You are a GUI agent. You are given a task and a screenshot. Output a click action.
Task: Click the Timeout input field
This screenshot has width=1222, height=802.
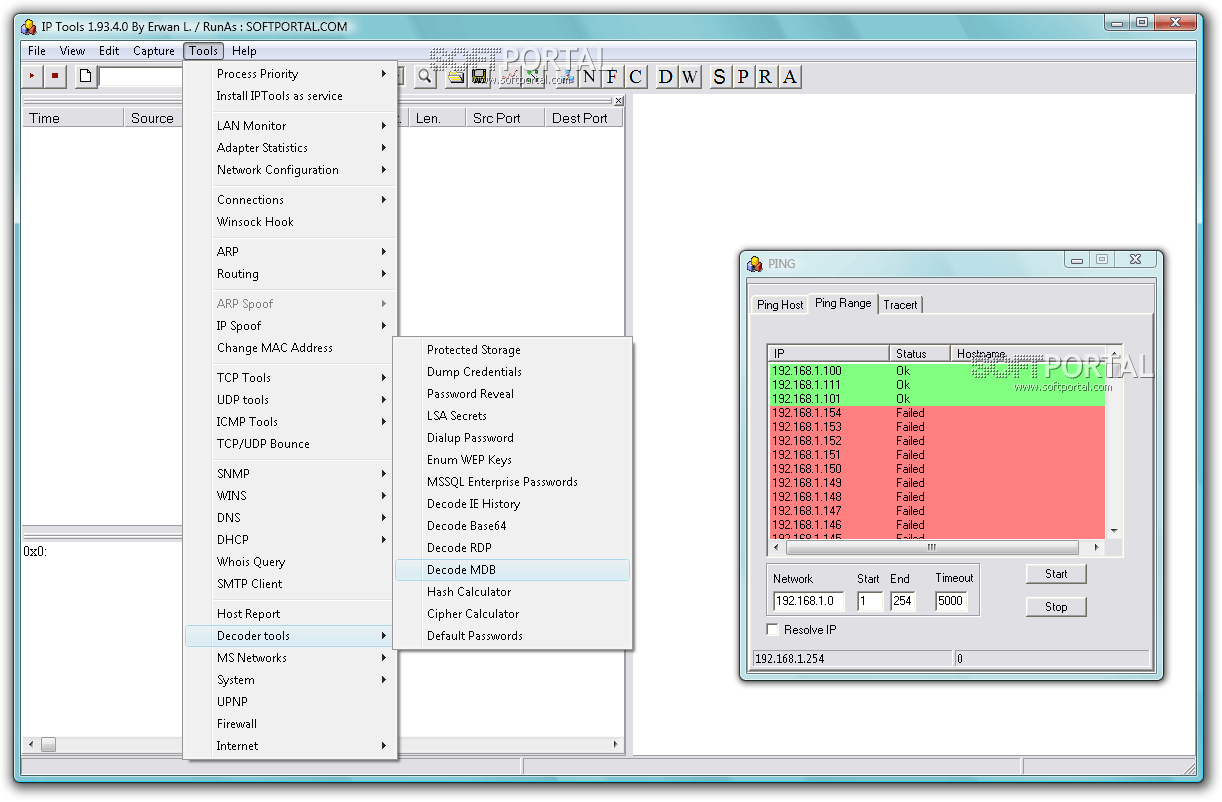click(951, 601)
